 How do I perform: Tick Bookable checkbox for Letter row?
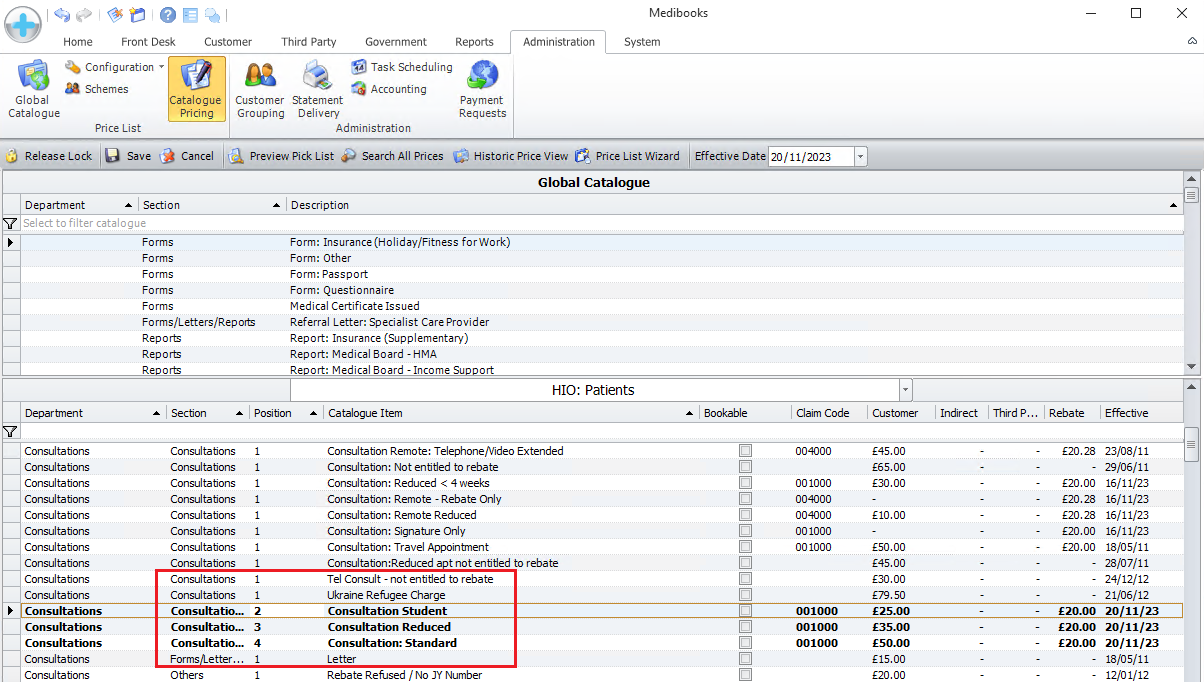[x=745, y=659]
